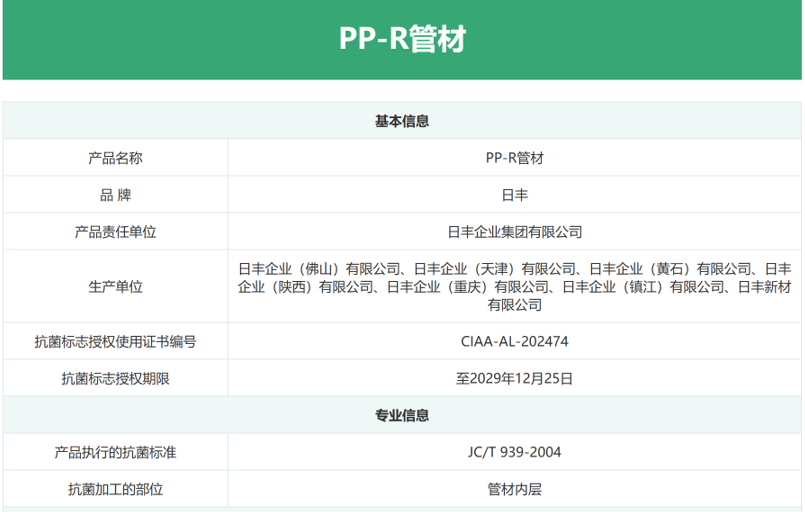Select certificate number CIAA-AL-202474
This screenshot has width=805, height=512.
click(514, 342)
